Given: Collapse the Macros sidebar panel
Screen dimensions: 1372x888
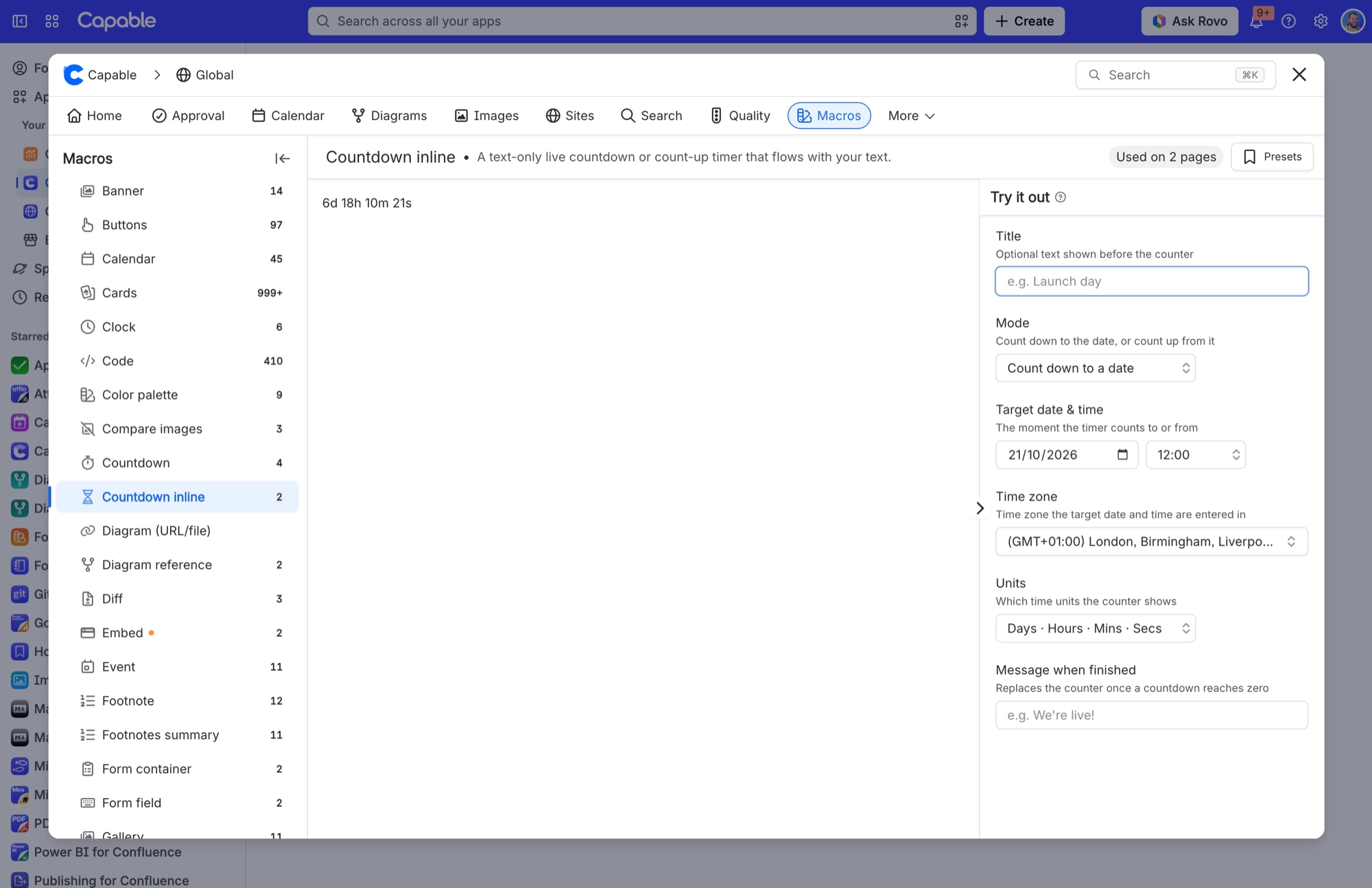Looking at the screenshot, I should point(282,159).
